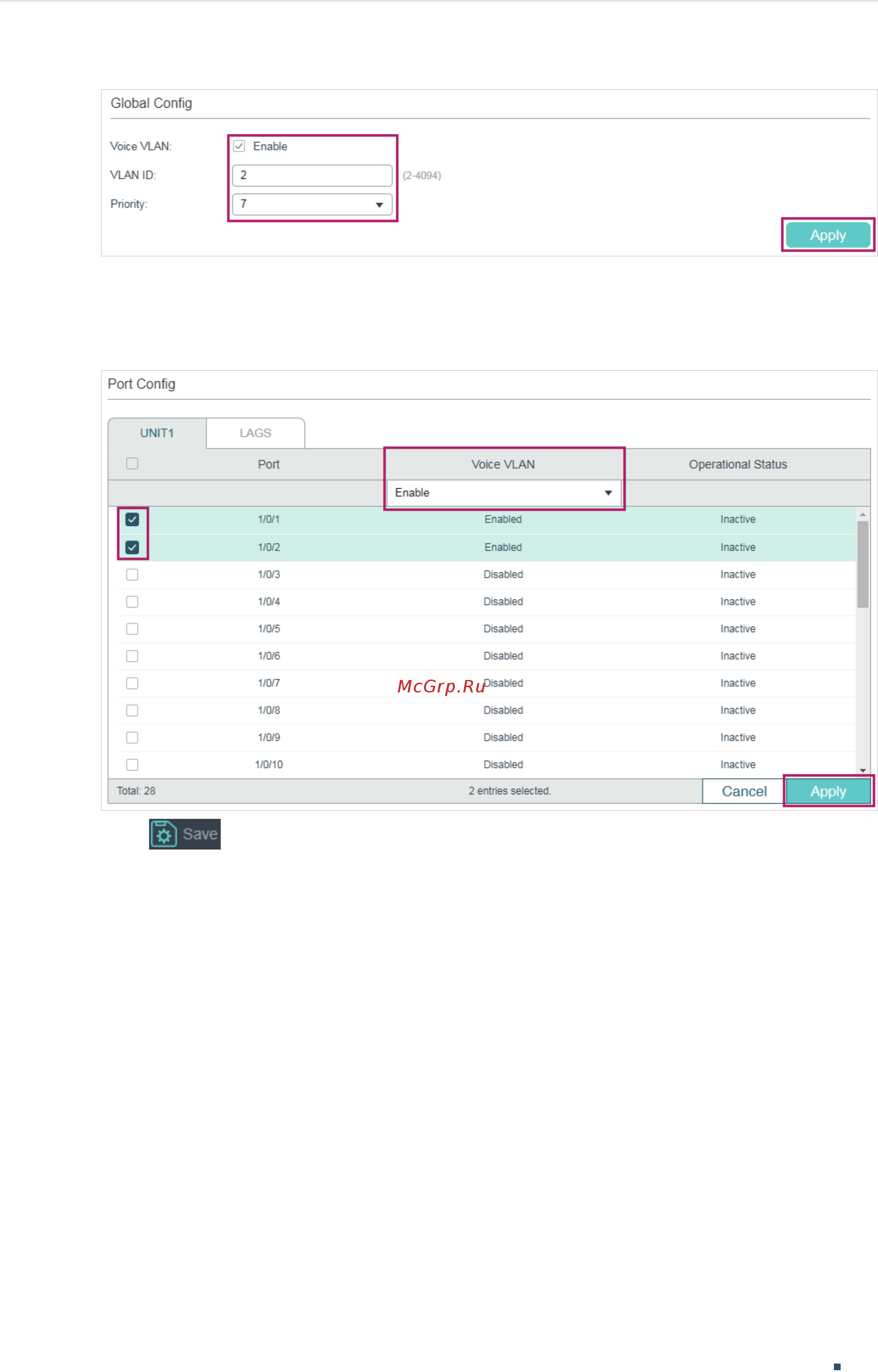Switch to the UNIT1 tab

coord(157,433)
